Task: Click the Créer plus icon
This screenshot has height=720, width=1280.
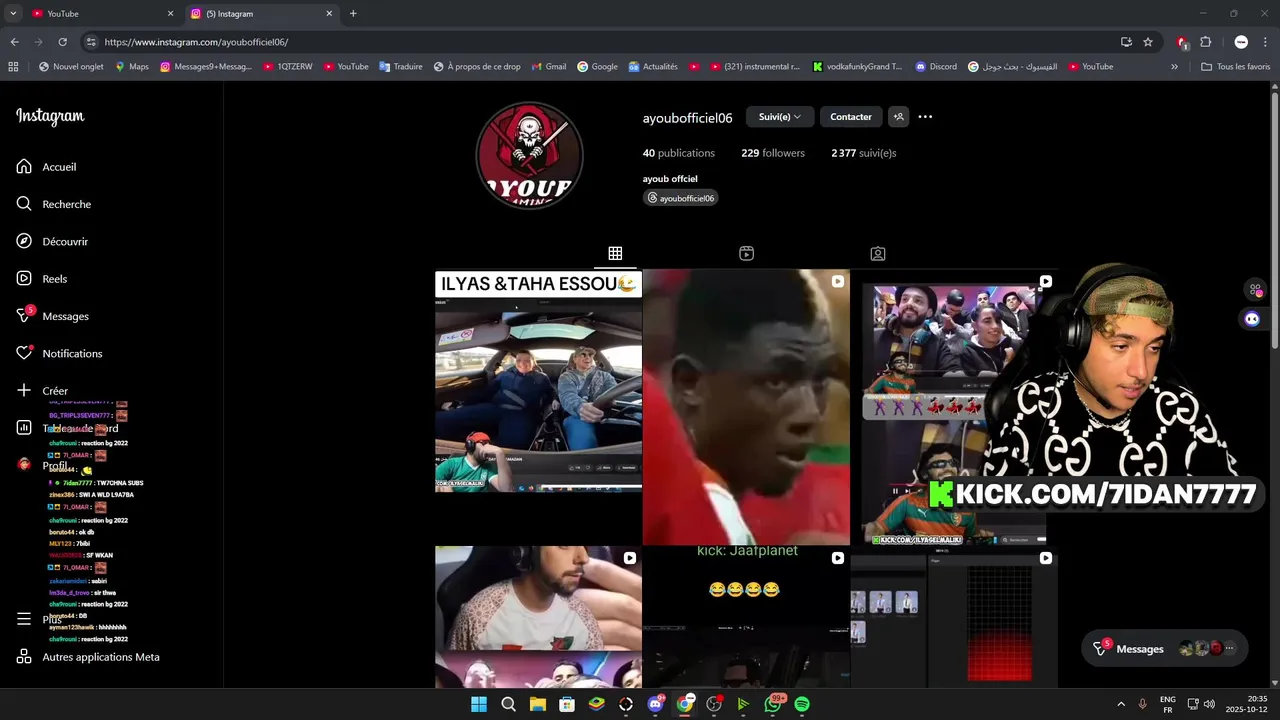Action: (x=24, y=391)
